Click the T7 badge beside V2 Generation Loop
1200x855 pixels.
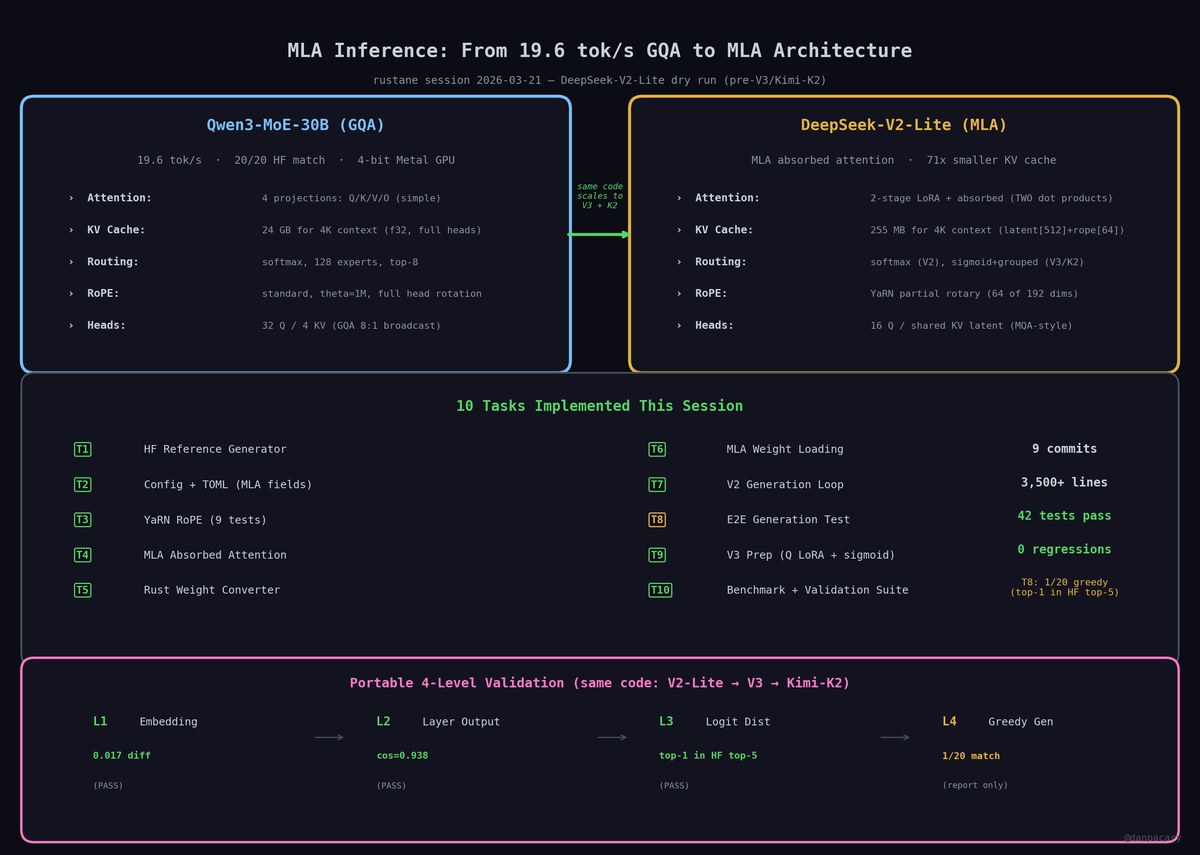coord(657,484)
